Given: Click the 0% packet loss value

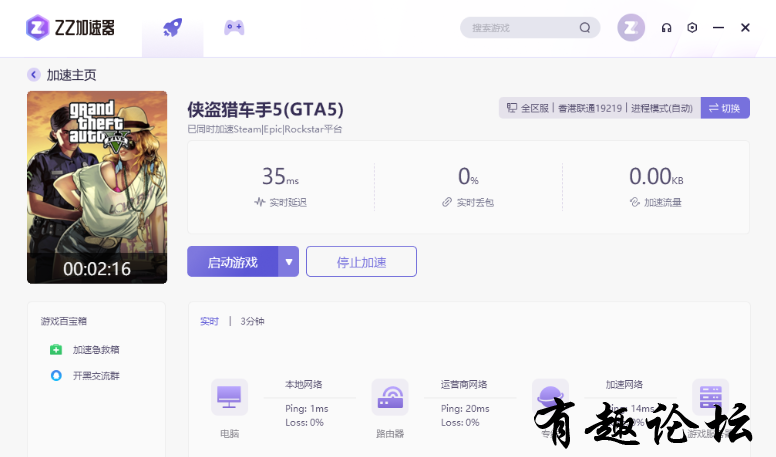Looking at the screenshot, I should (468, 176).
